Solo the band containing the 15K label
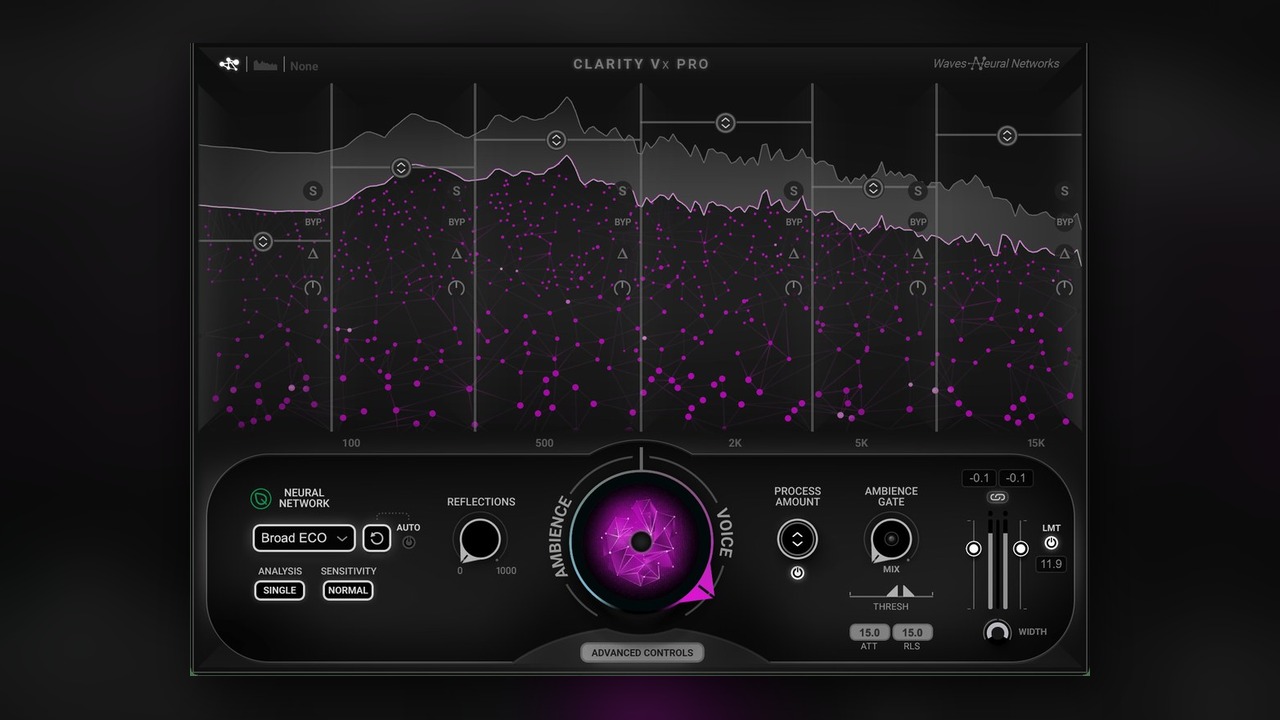 pos(1064,191)
